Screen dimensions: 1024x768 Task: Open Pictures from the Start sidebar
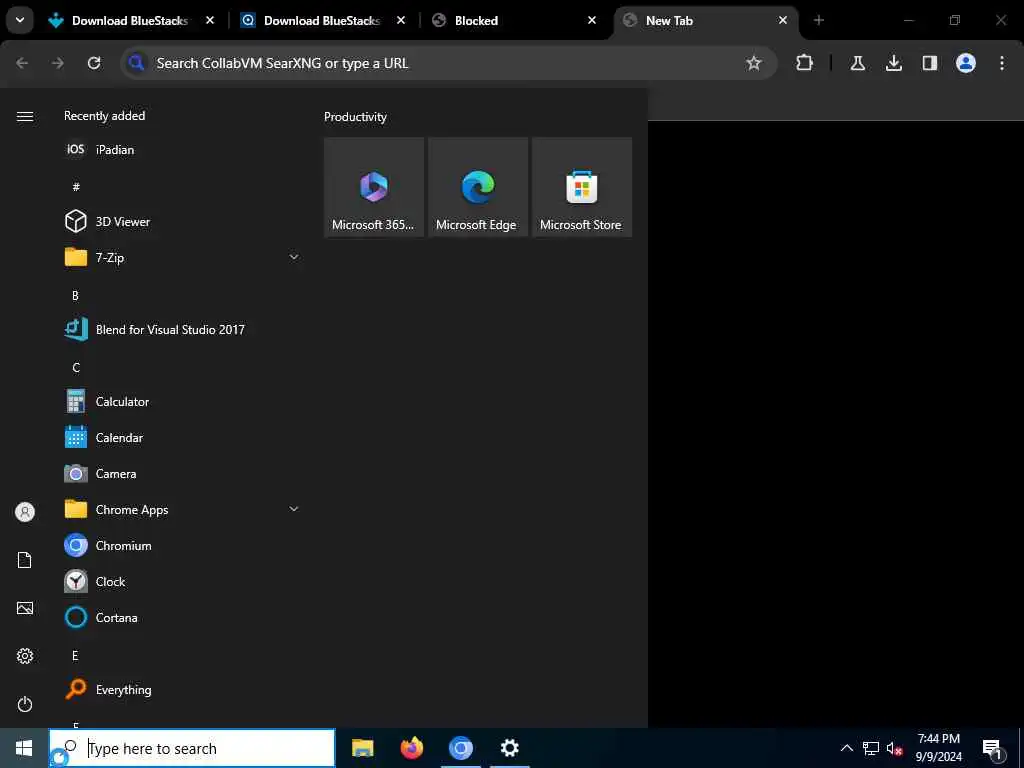25,608
